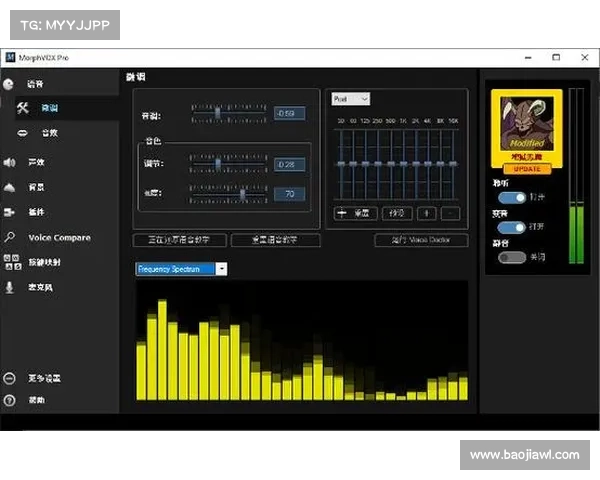Click the UPDATE button under the avatar
600x480 pixels.
[x=527, y=169]
